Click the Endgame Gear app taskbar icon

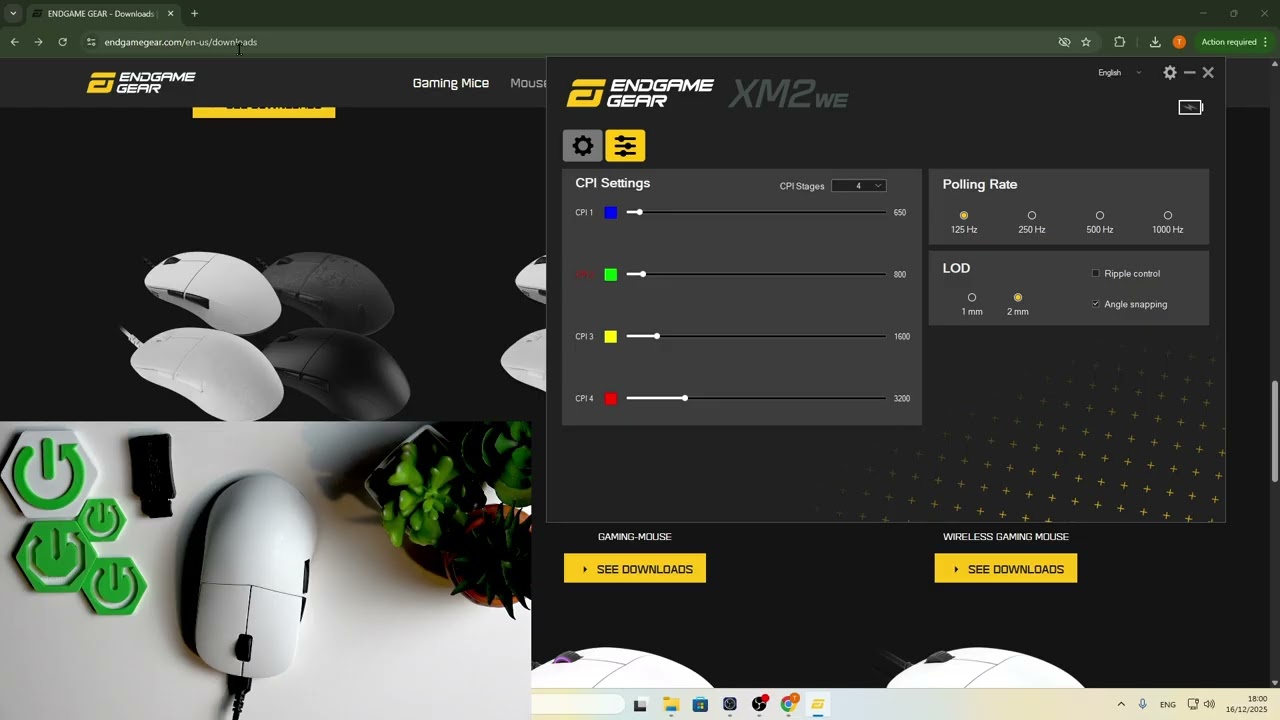click(817, 705)
